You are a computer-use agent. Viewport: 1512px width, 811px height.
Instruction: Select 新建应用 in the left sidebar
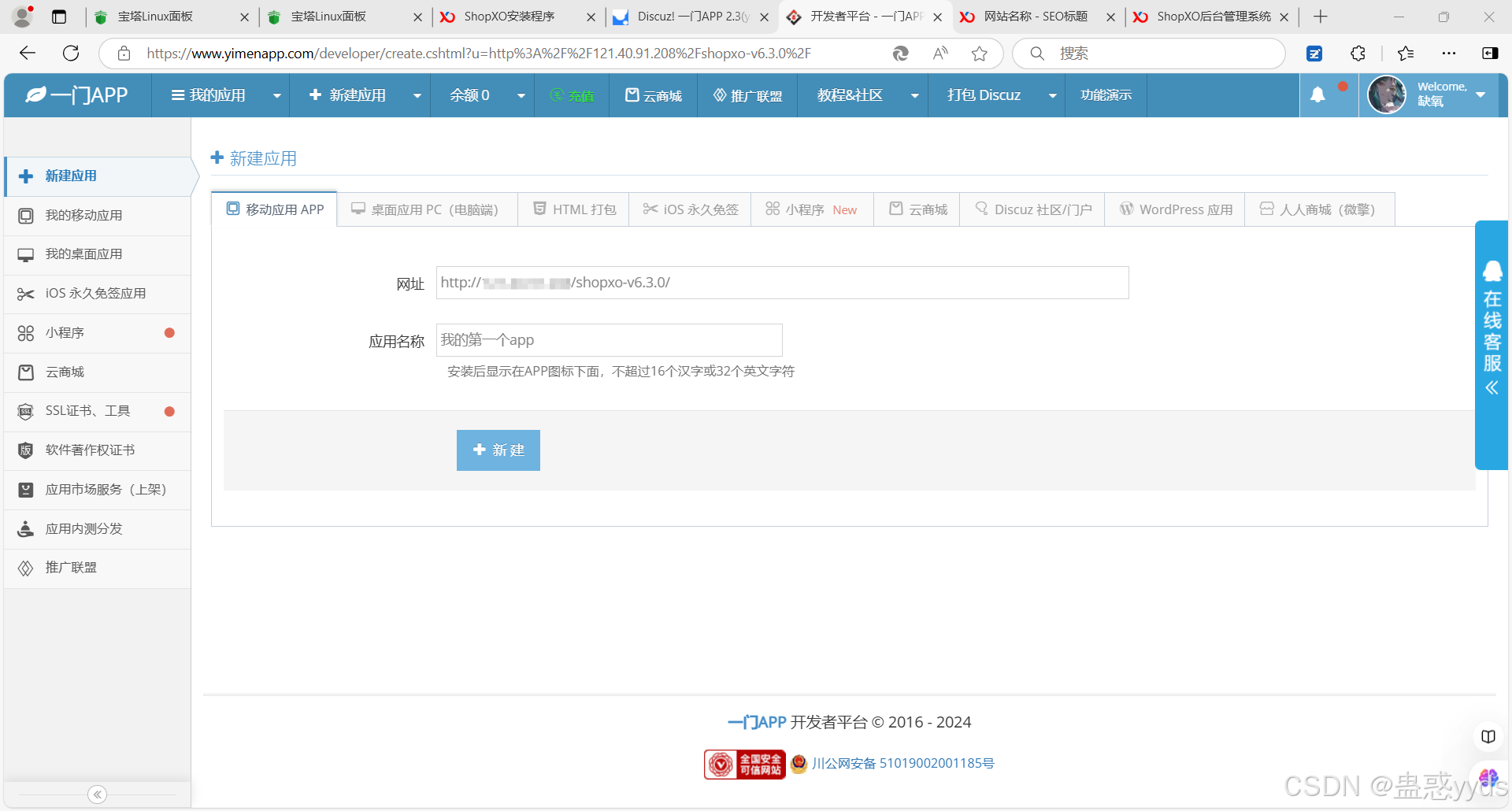tap(98, 176)
